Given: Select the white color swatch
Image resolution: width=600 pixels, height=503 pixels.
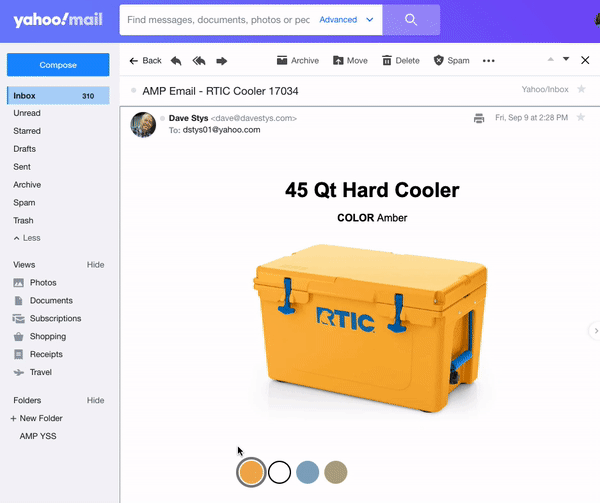Looking at the screenshot, I should (279, 472).
